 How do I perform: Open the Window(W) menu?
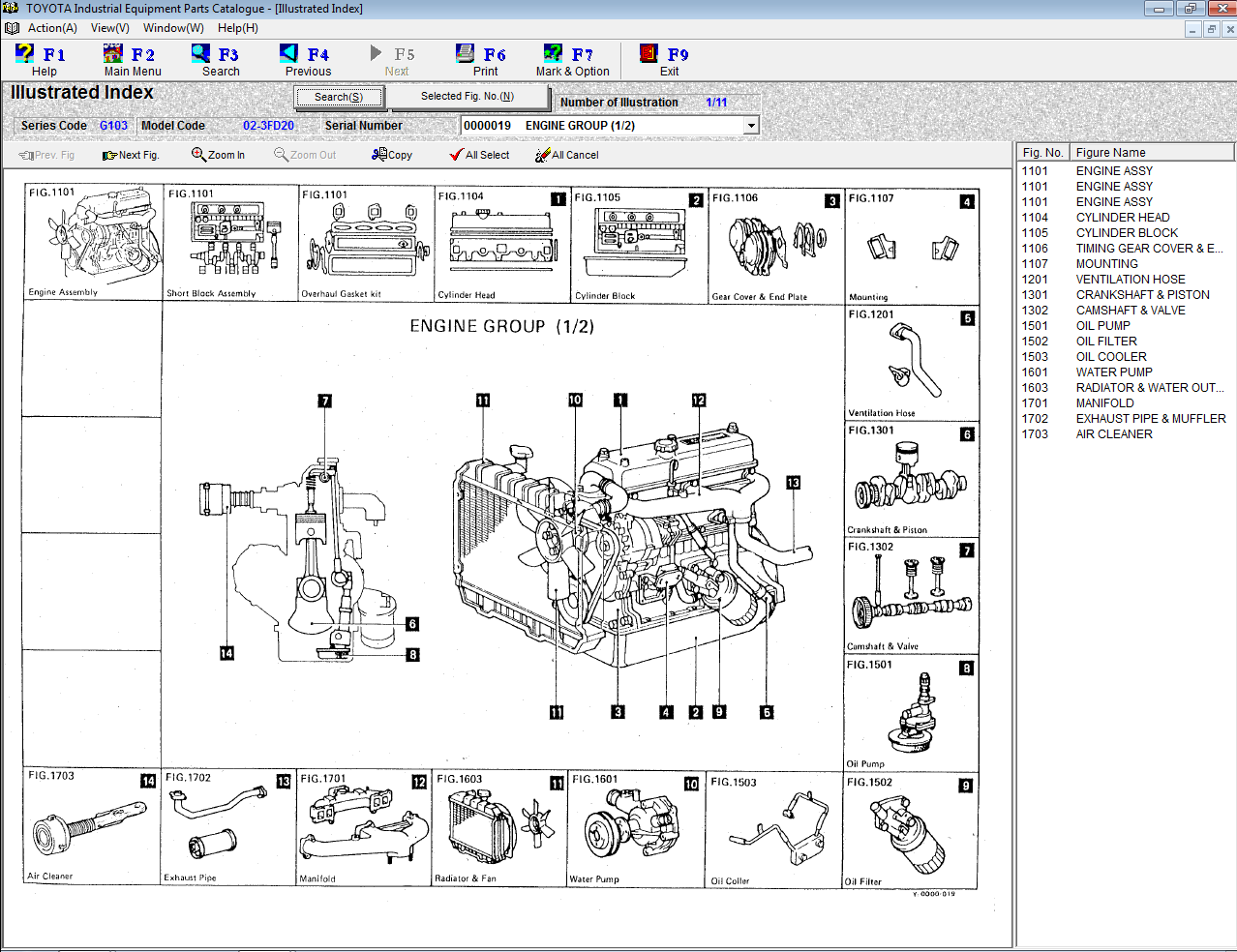(172, 28)
